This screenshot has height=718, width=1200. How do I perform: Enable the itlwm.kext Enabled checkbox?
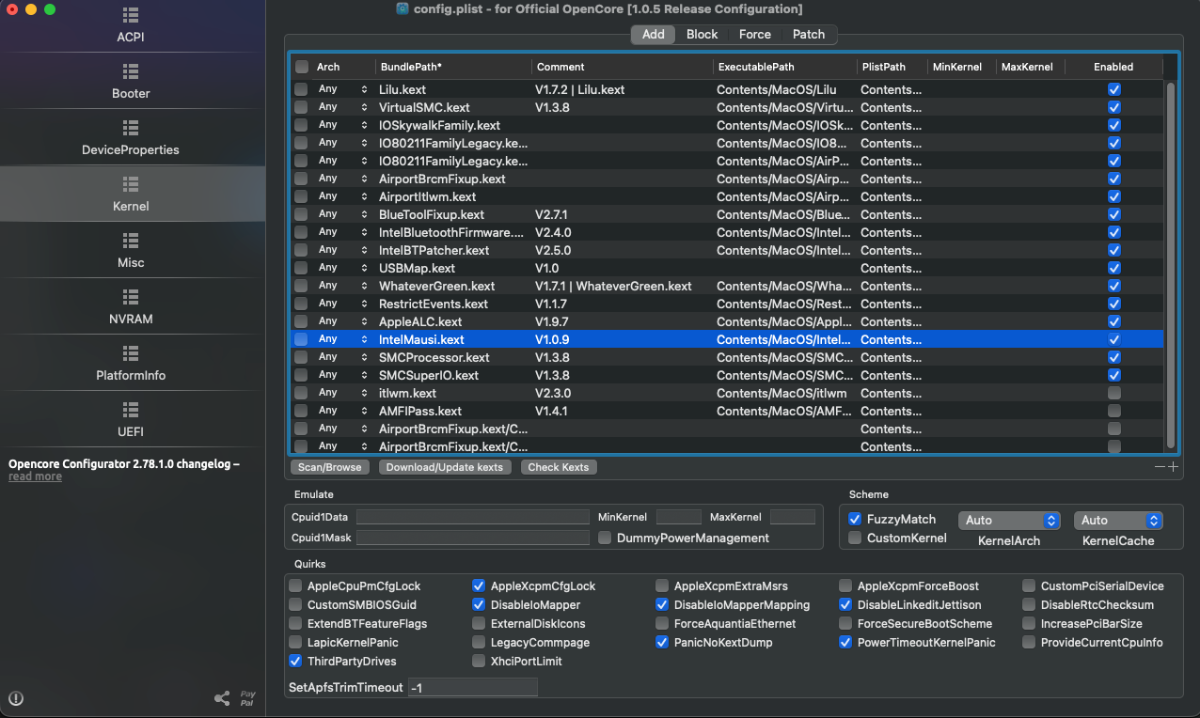tap(1114, 393)
